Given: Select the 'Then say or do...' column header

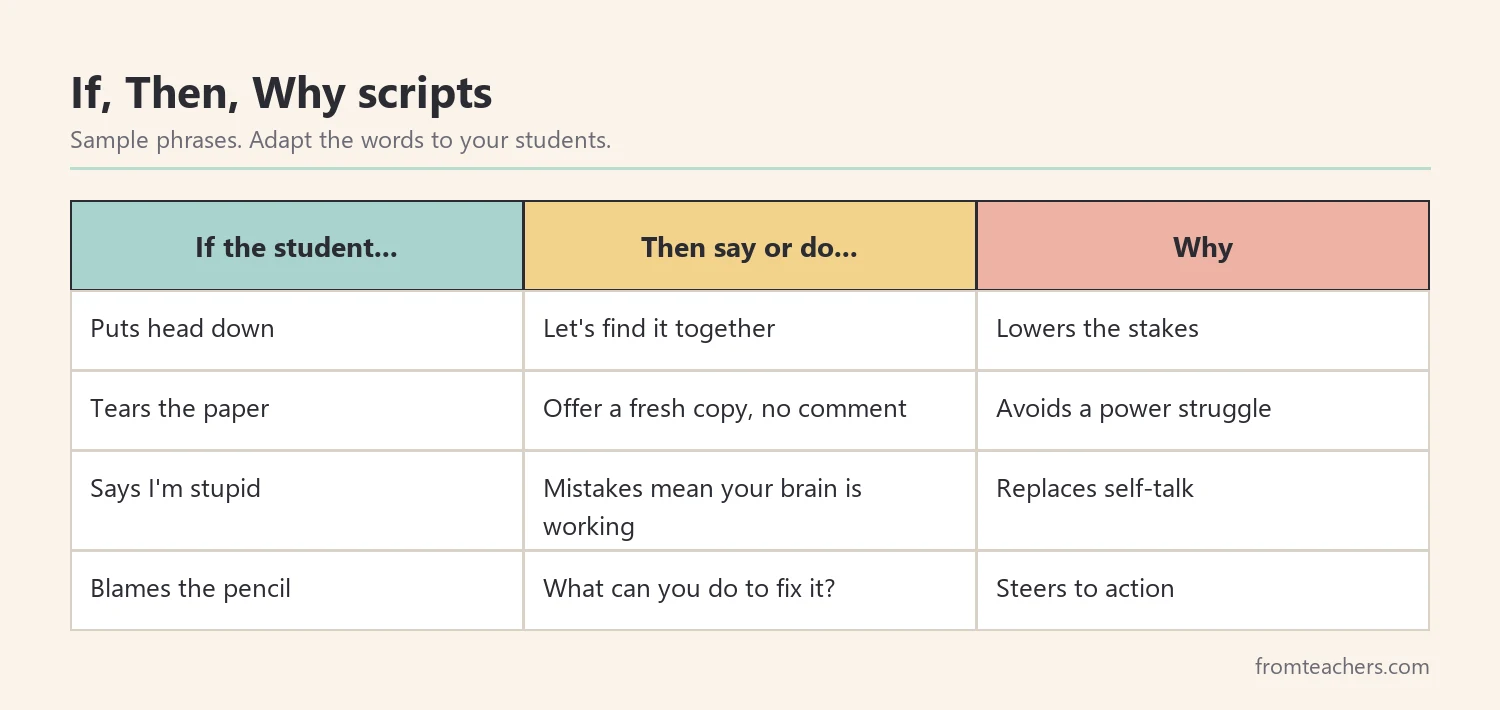Looking at the screenshot, I should (x=750, y=246).
